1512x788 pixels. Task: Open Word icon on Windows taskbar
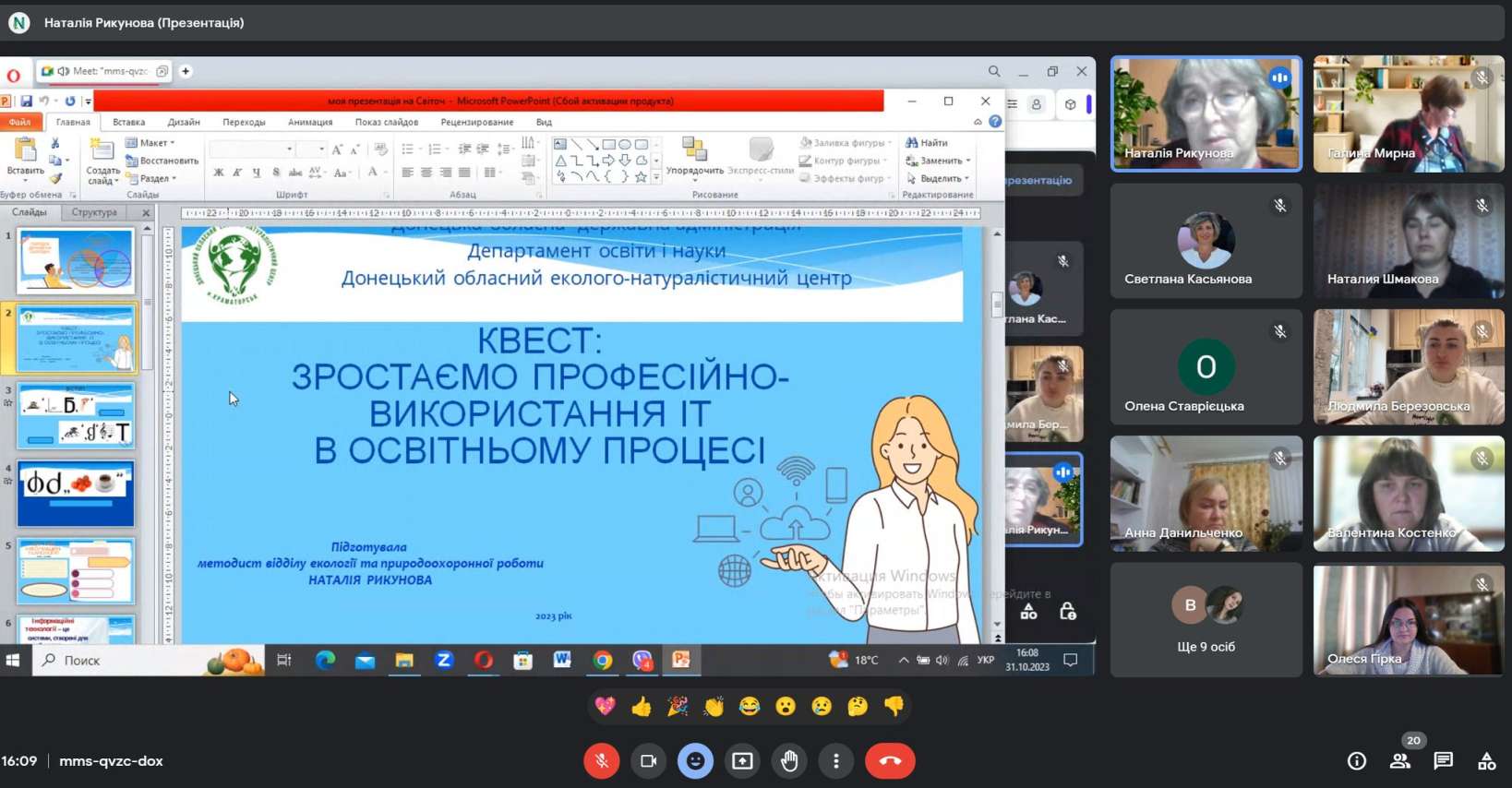tap(562, 661)
